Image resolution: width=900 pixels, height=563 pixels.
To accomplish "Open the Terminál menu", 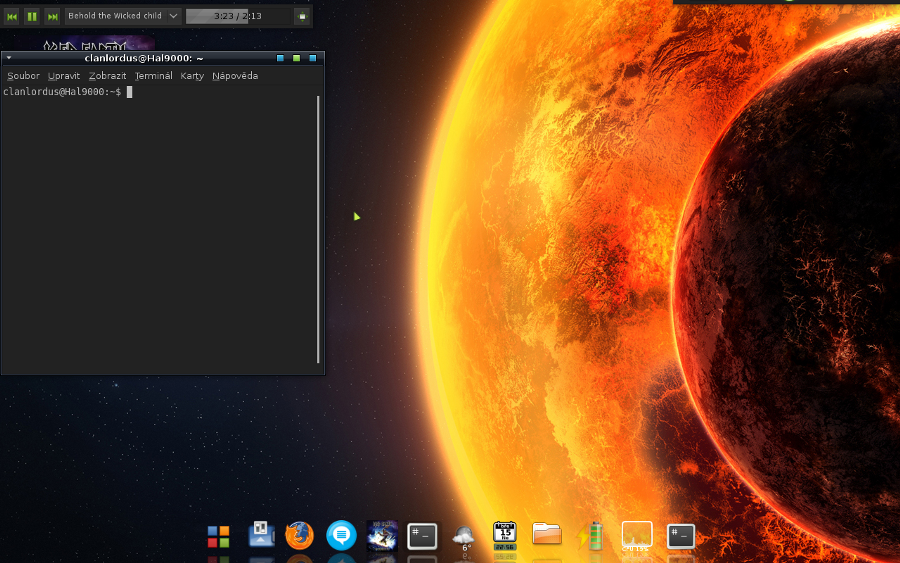I will pyautogui.click(x=153, y=76).
